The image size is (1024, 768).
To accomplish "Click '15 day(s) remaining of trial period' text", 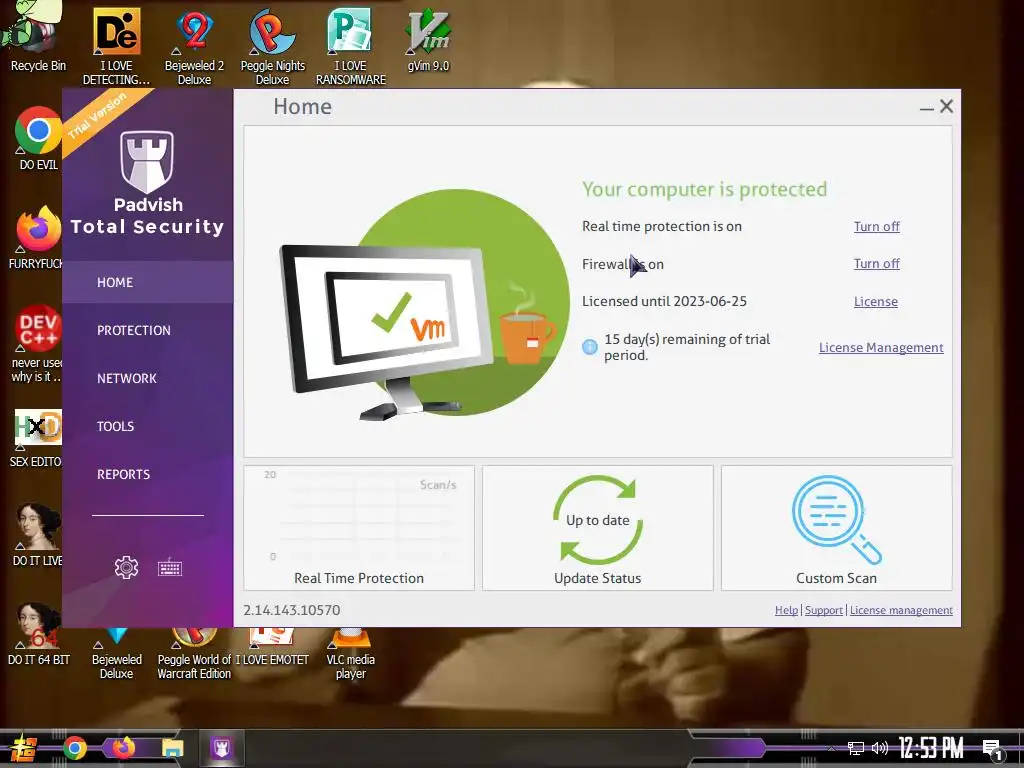I will (687, 347).
